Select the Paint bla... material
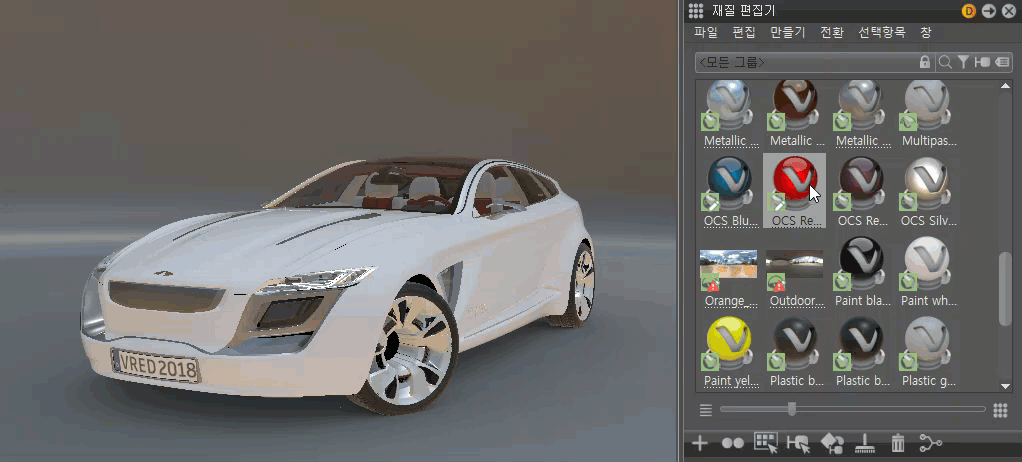1022x462 pixels. tap(862, 271)
